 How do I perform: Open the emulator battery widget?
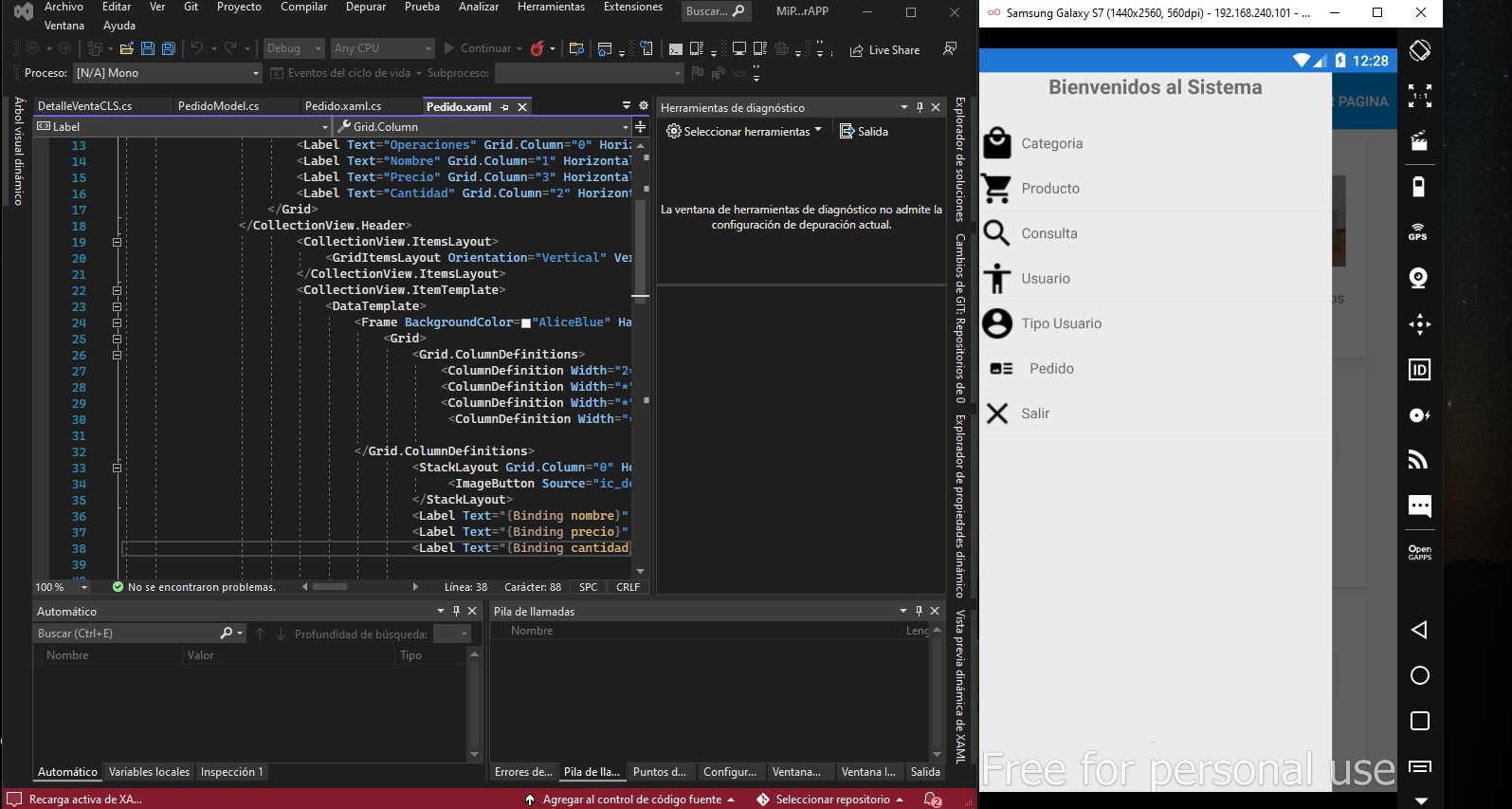[x=1419, y=187]
